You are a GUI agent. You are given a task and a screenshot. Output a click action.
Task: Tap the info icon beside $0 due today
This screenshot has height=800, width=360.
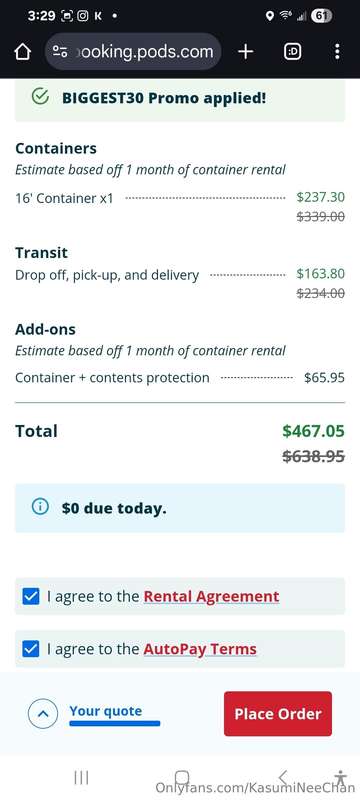click(40, 507)
